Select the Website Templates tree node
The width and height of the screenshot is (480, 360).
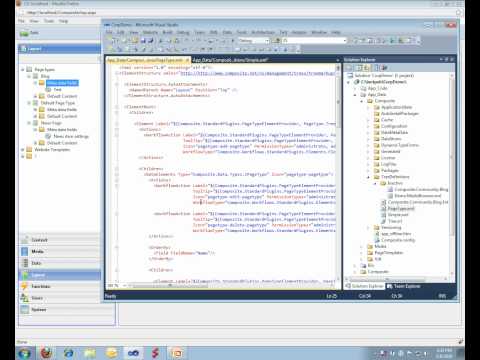pos(52,150)
